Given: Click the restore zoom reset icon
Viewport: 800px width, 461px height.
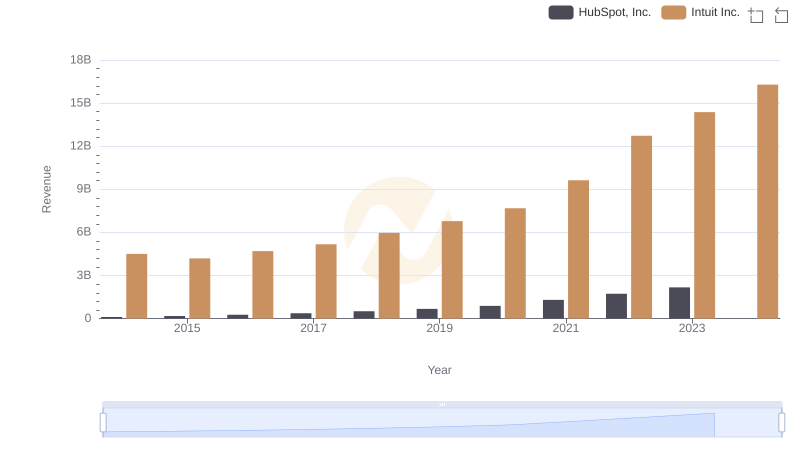Looking at the screenshot, I should click(781, 15).
